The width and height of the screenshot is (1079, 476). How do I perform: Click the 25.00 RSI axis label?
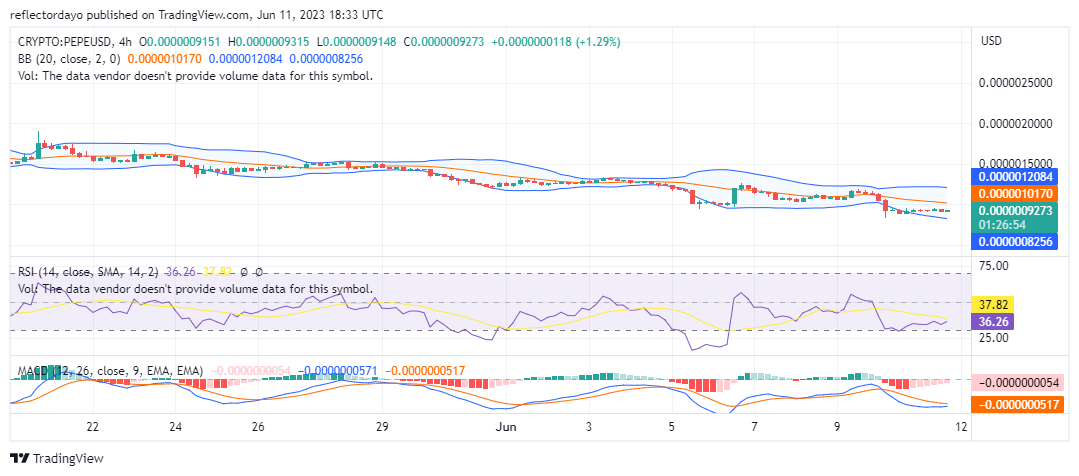[x=994, y=337]
